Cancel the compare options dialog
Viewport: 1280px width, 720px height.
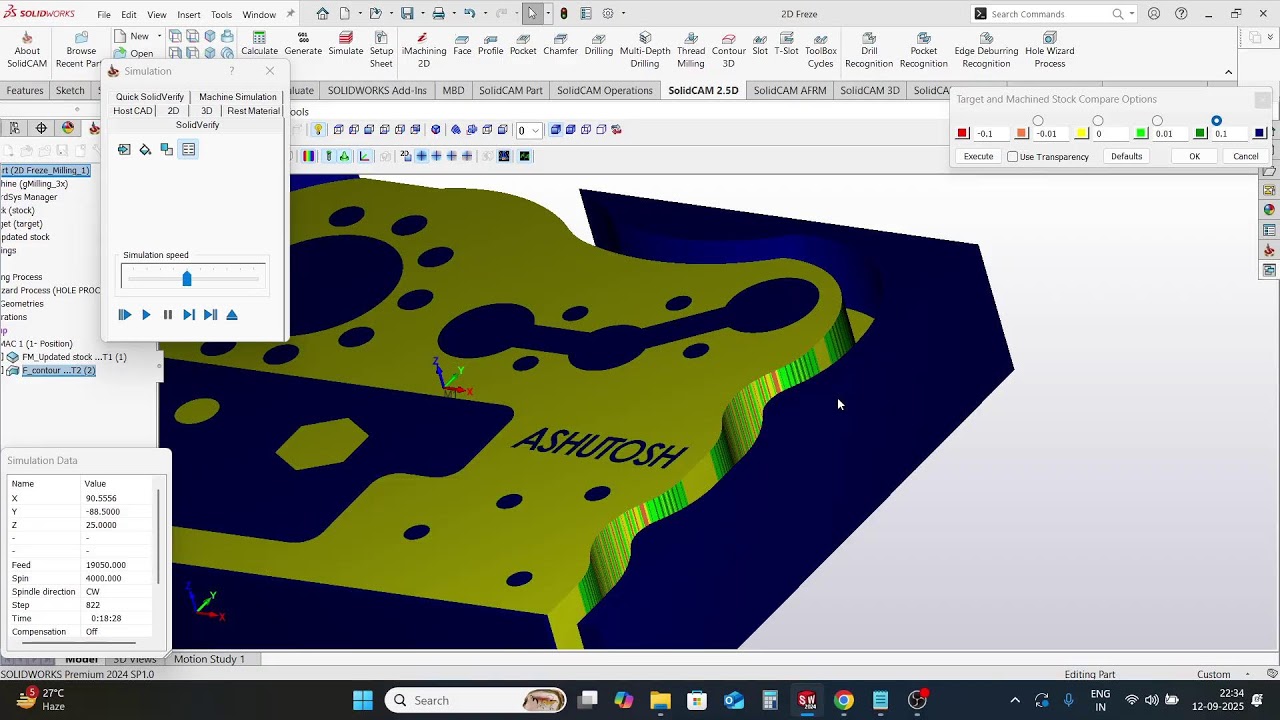(x=1246, y=156)
